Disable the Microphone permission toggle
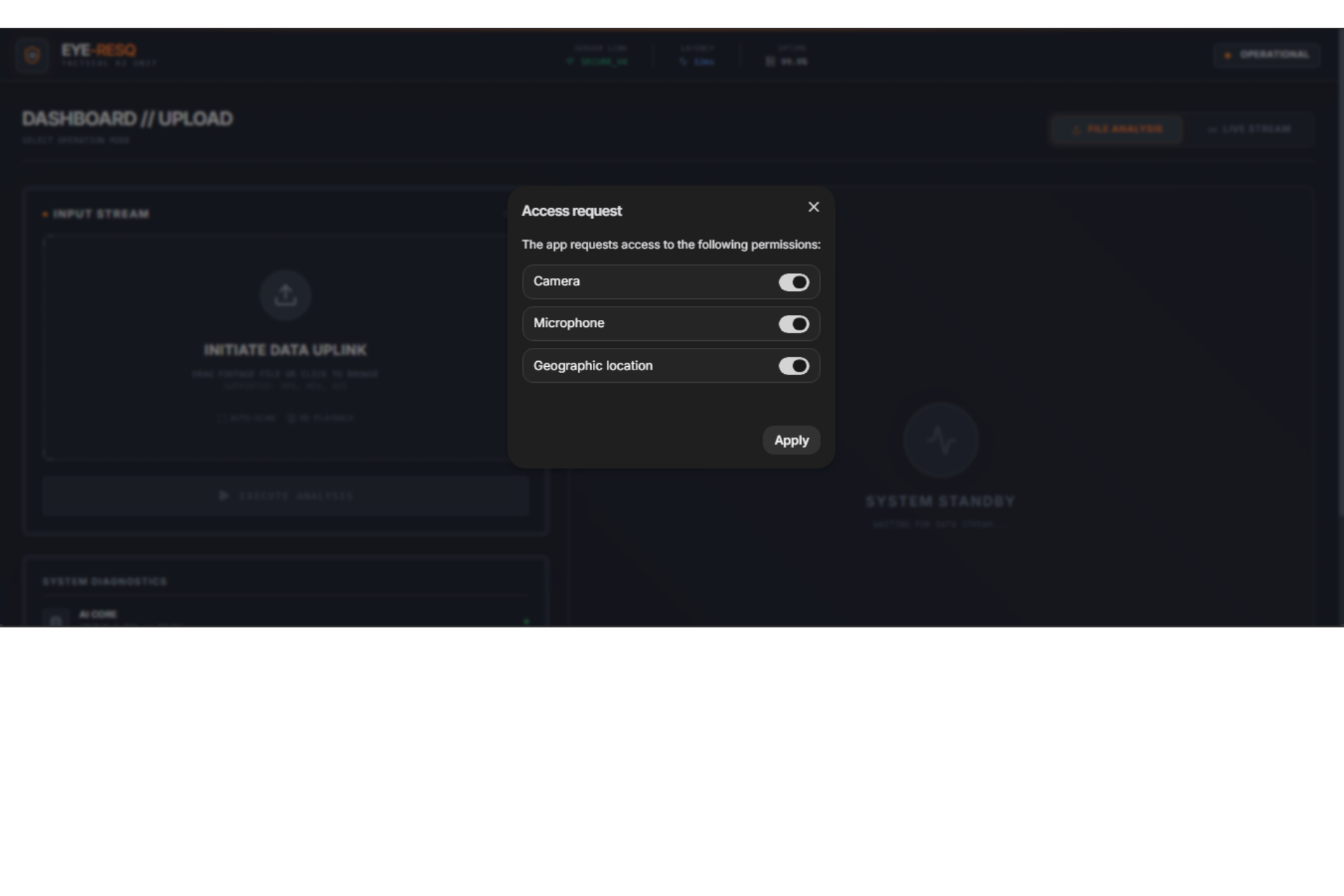The width and height of the screenshot is (1344, 896). tap(793, 324)
